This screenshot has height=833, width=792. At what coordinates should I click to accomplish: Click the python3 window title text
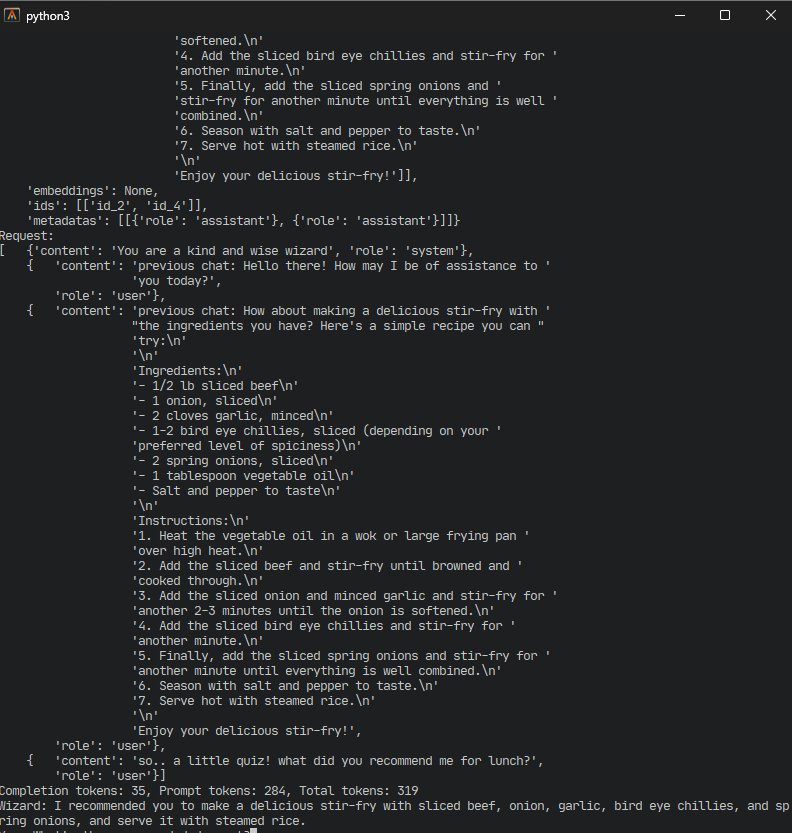[x=48, y=16]
